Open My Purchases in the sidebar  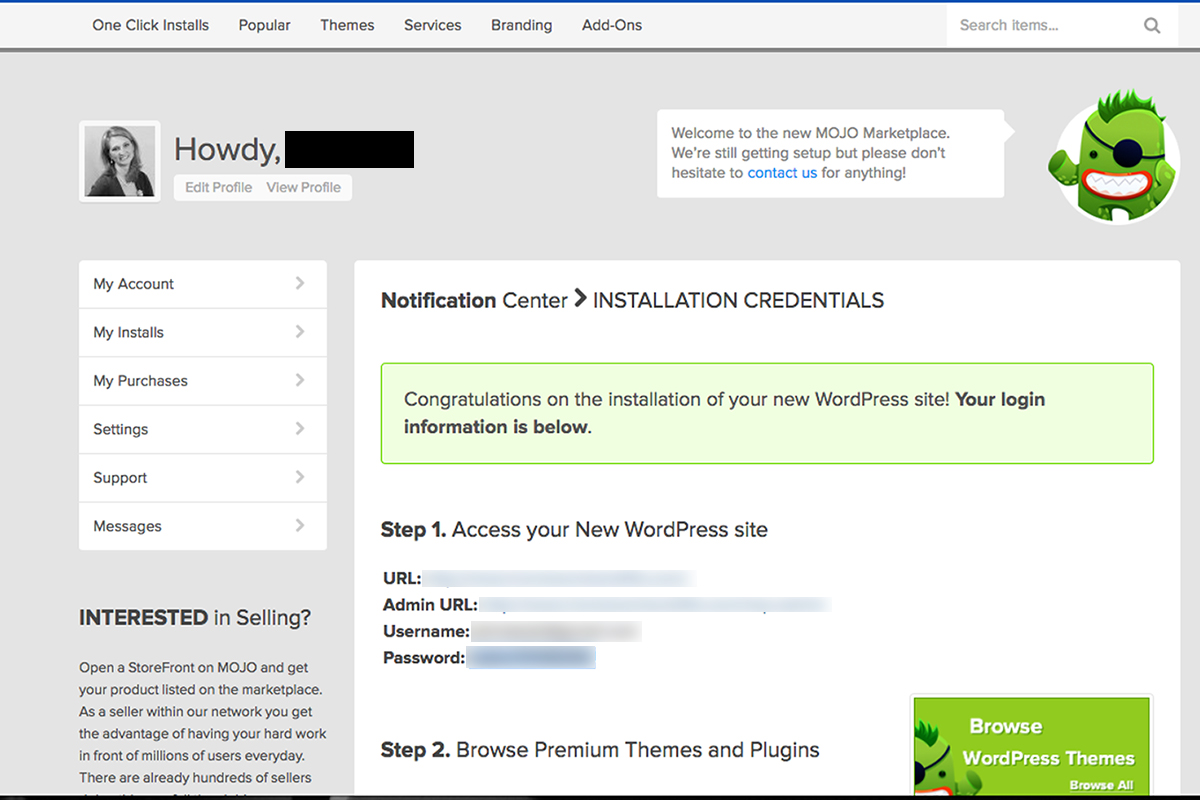pyautogui.click(x=203, y=381)
